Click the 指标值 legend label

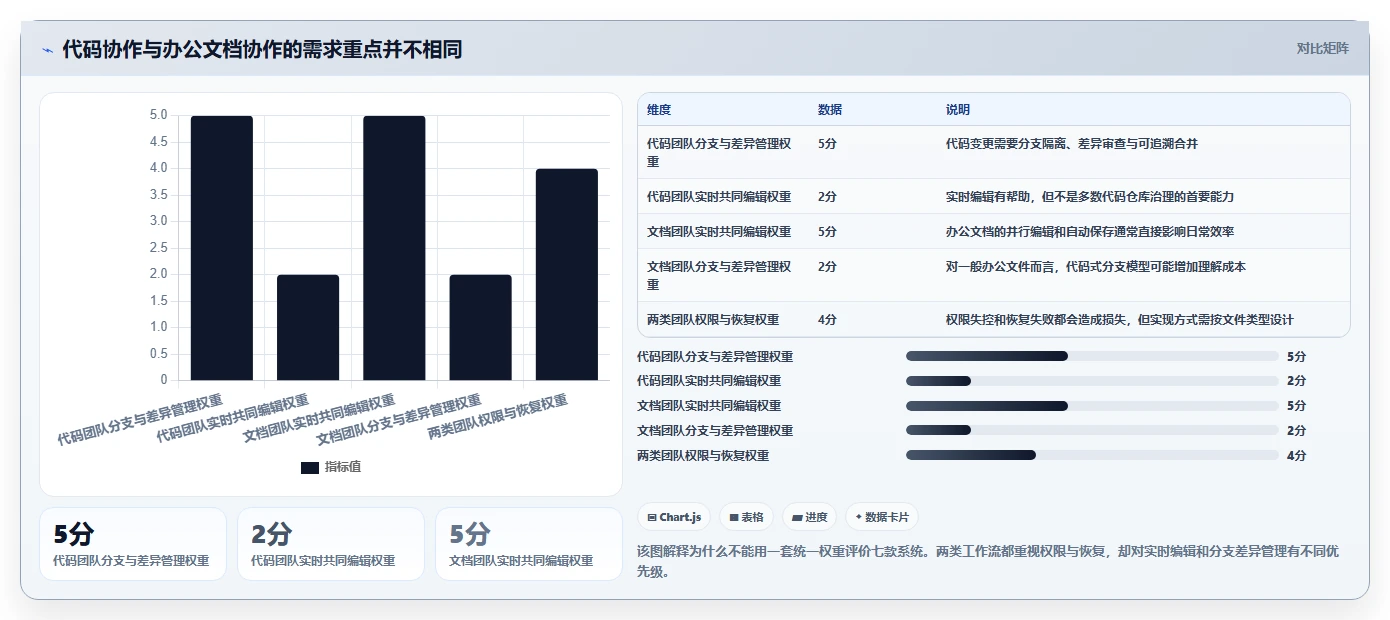coord(342,467)
